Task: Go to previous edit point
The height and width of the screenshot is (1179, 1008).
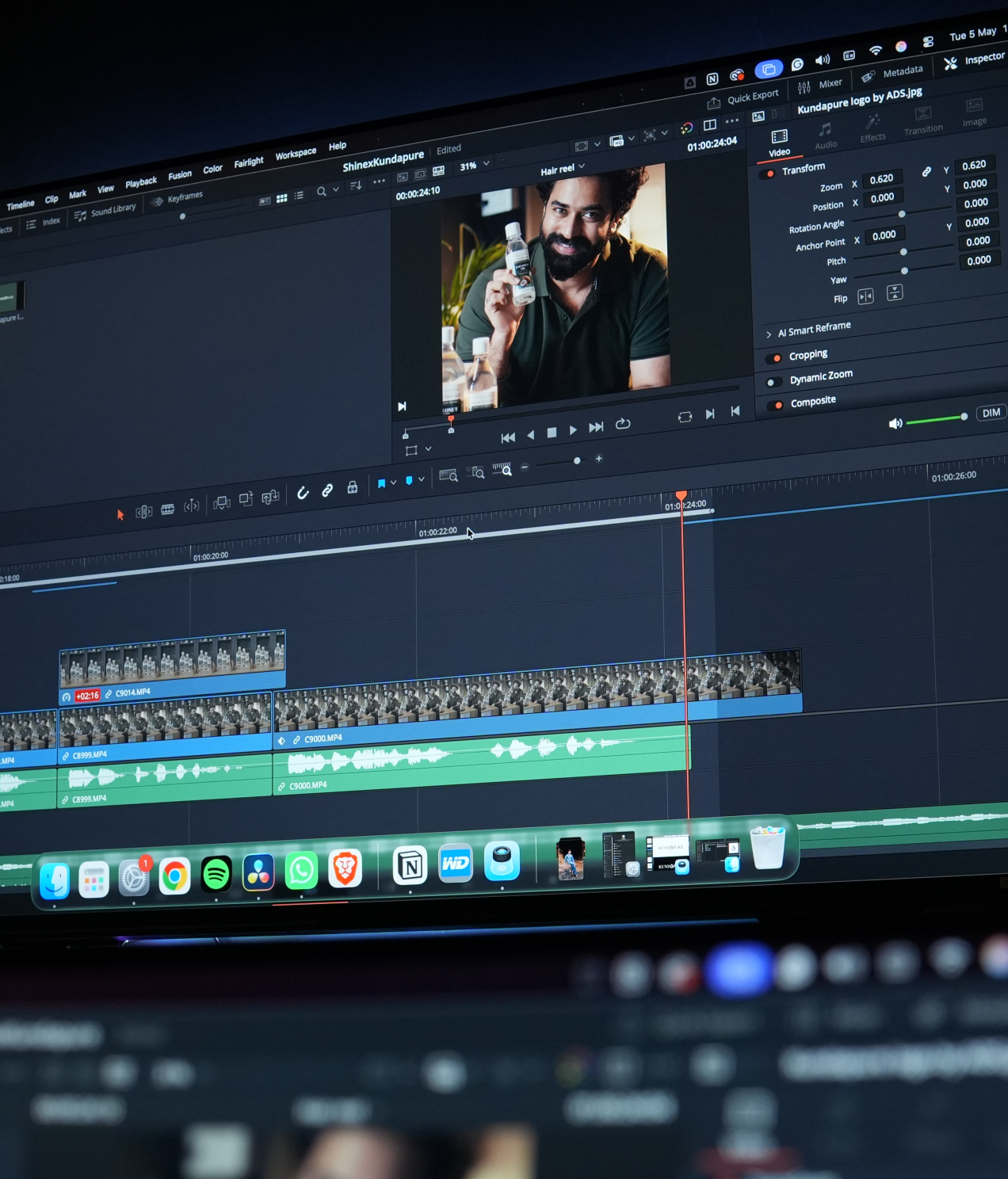Action: [735, 410]
